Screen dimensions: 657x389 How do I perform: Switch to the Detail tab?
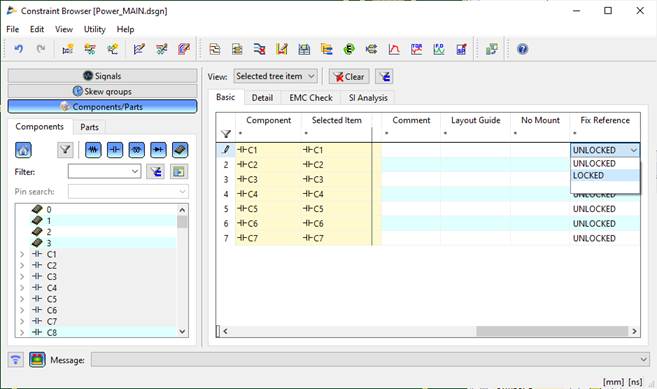262,98
